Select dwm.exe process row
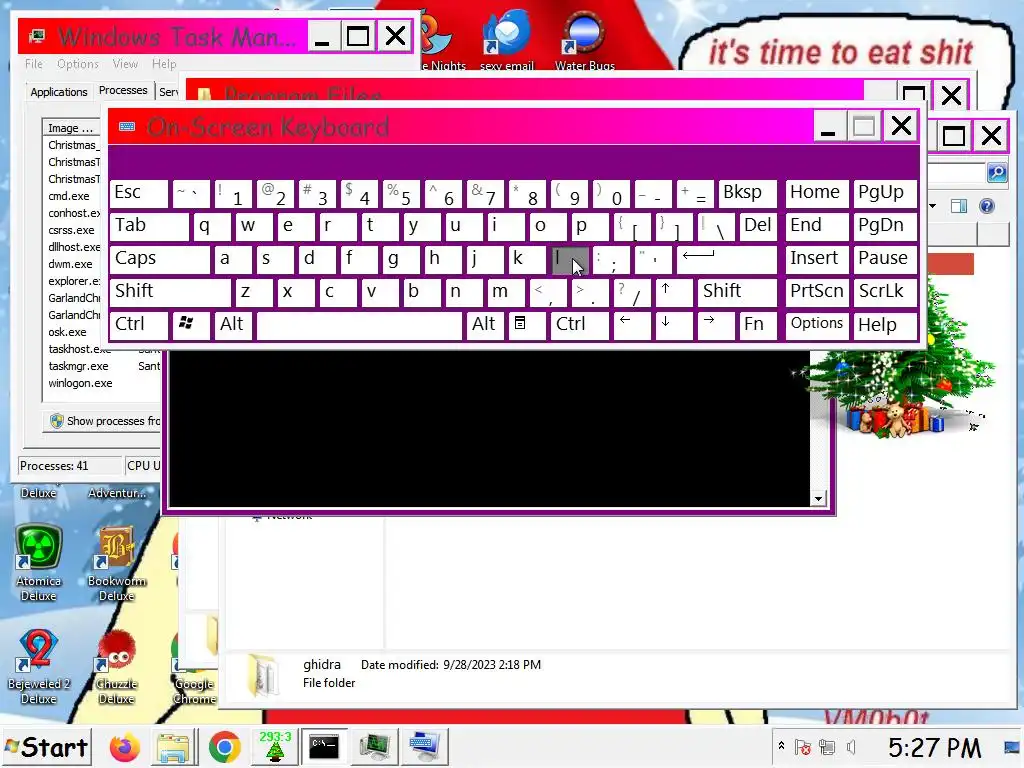 pos(70,264)
